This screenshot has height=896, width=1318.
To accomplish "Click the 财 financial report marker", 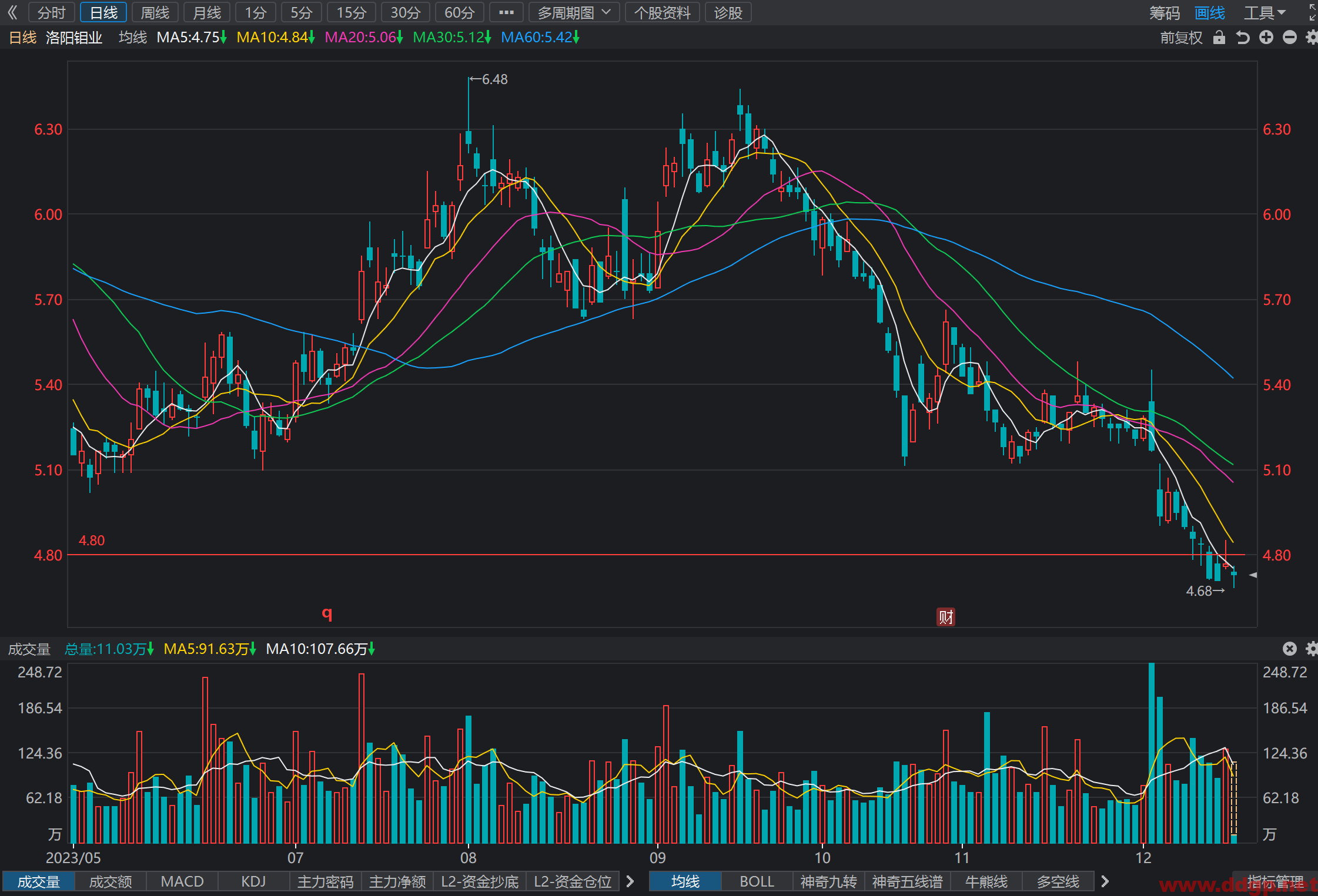I will (945, 617).
